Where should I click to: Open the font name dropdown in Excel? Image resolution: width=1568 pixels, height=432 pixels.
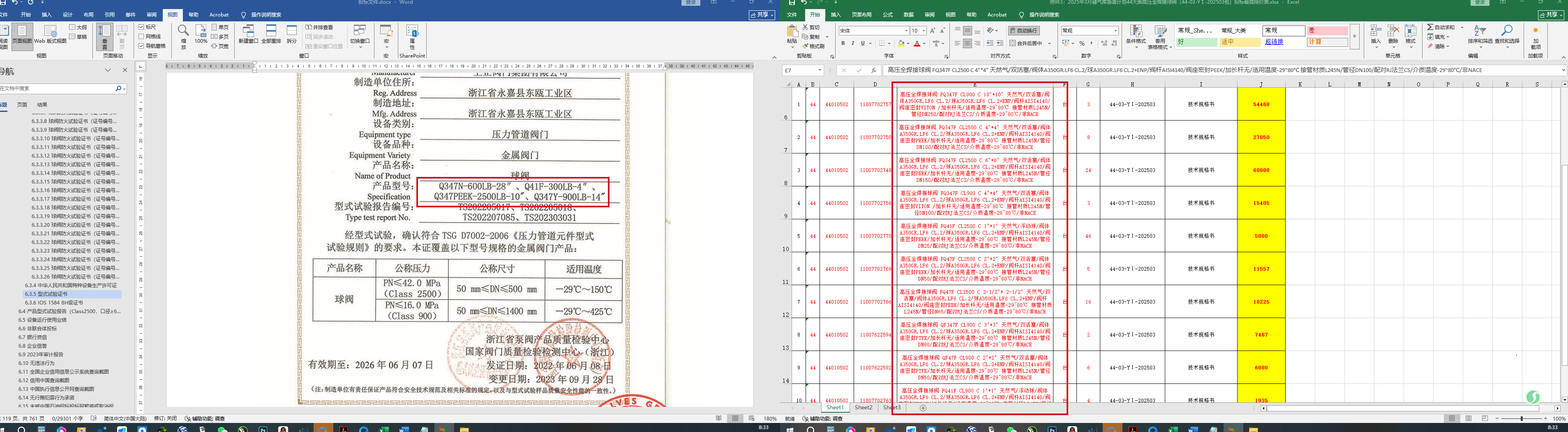tap(906, 30)
